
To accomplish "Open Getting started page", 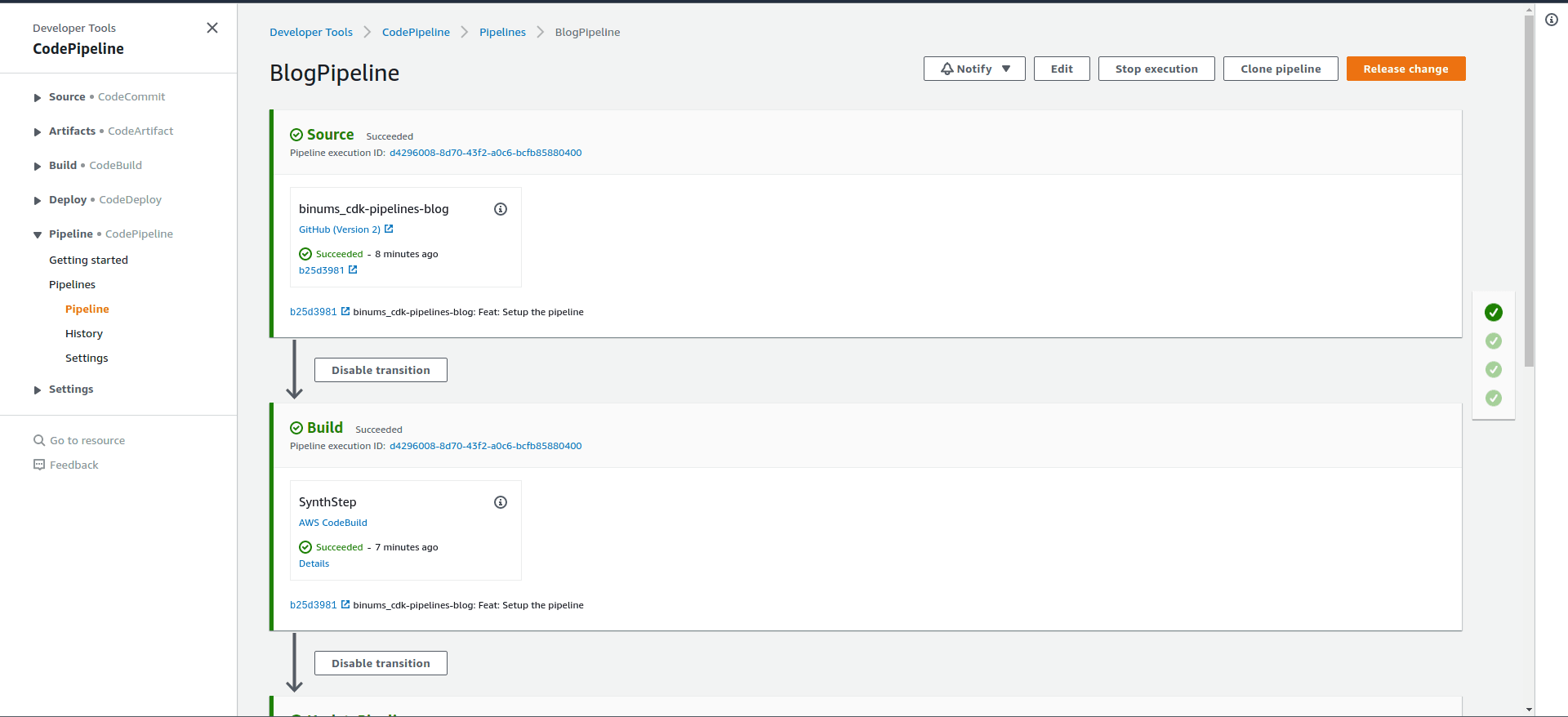I will tap(88, 260).
